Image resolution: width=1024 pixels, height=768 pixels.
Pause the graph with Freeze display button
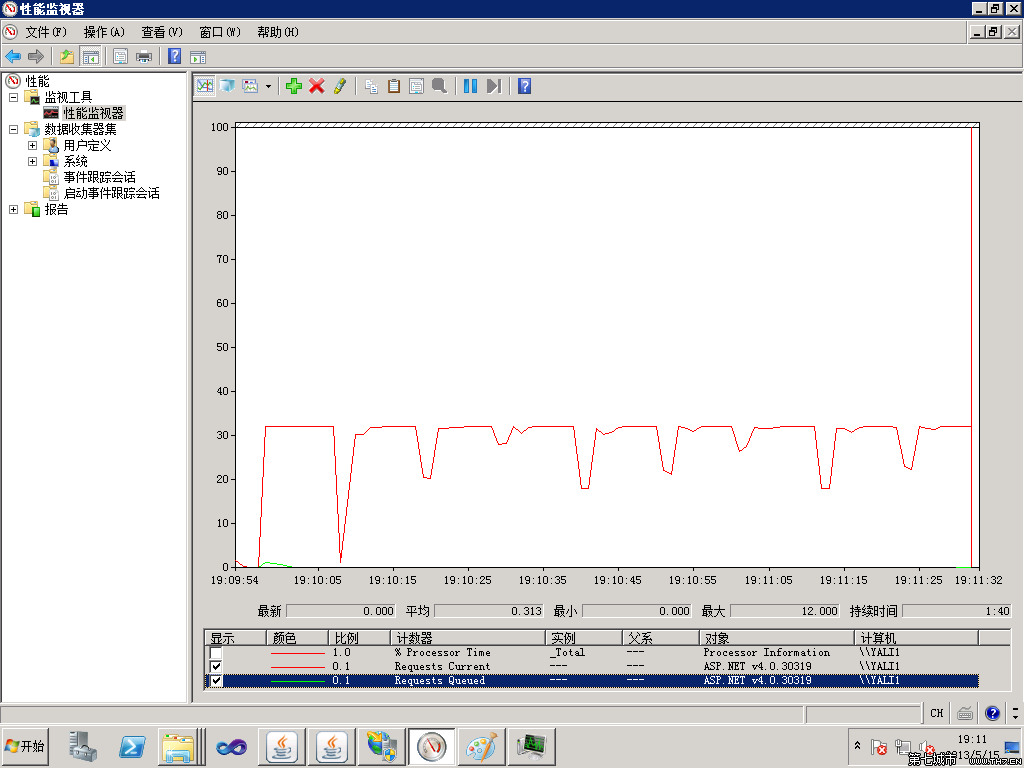tap(470, 86)
